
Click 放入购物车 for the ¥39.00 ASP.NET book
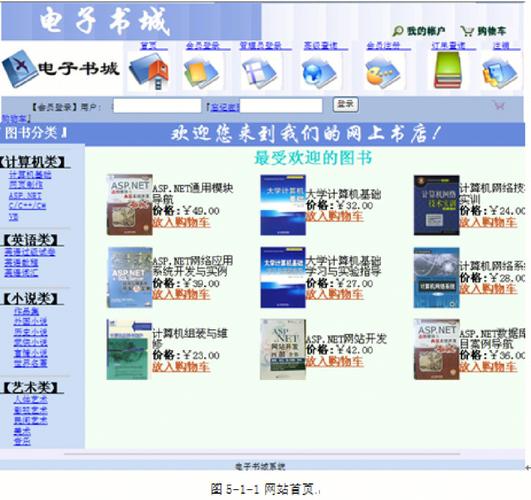click(181, 295)
